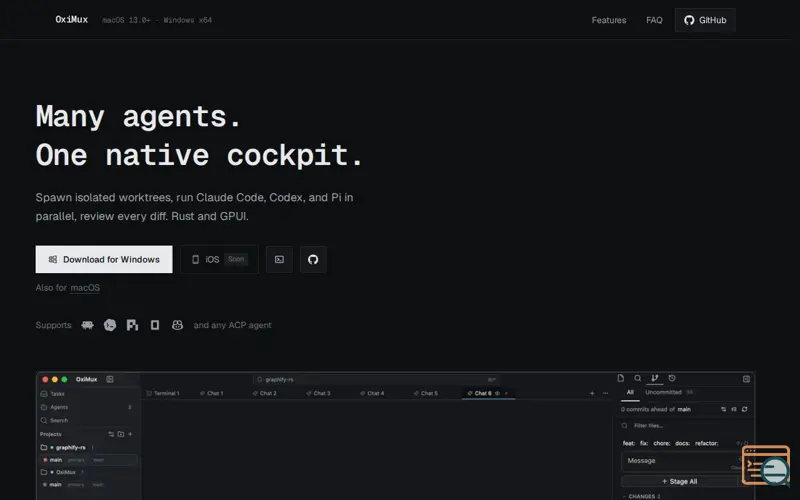800x500 pixels.
Task: Switch to the Chat 1 tab
Action: click(x=212, y=393)
